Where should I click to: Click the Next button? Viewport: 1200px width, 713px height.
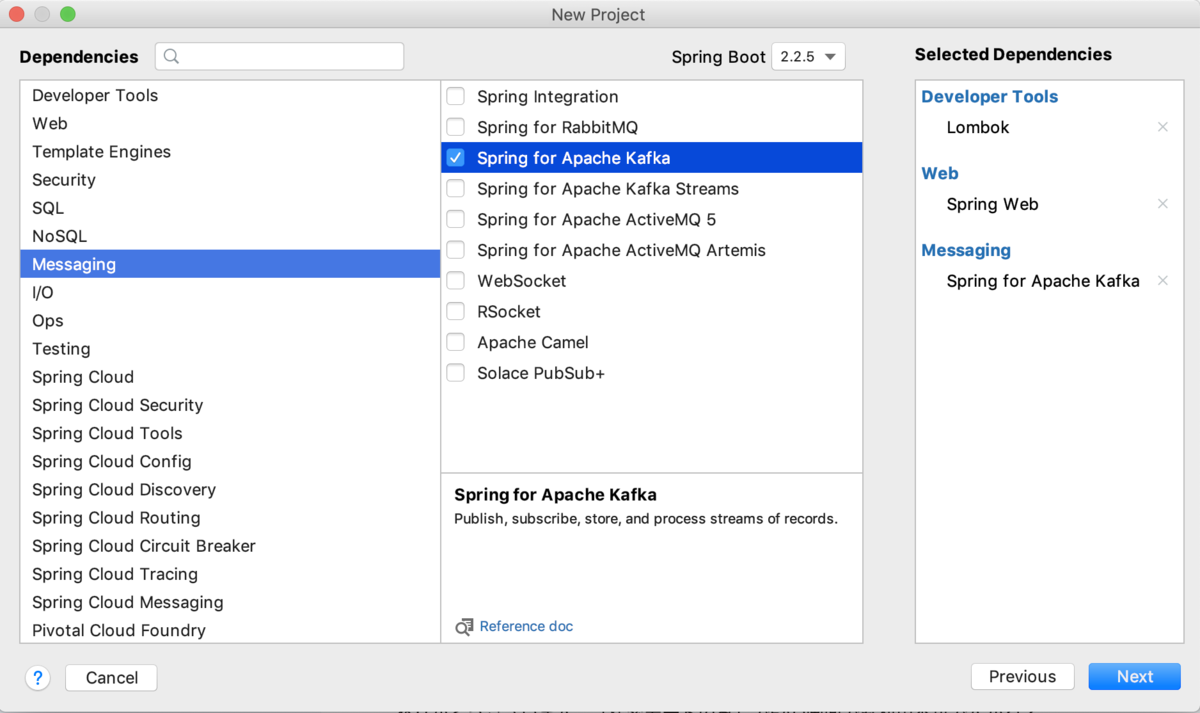click(1134, 677)
